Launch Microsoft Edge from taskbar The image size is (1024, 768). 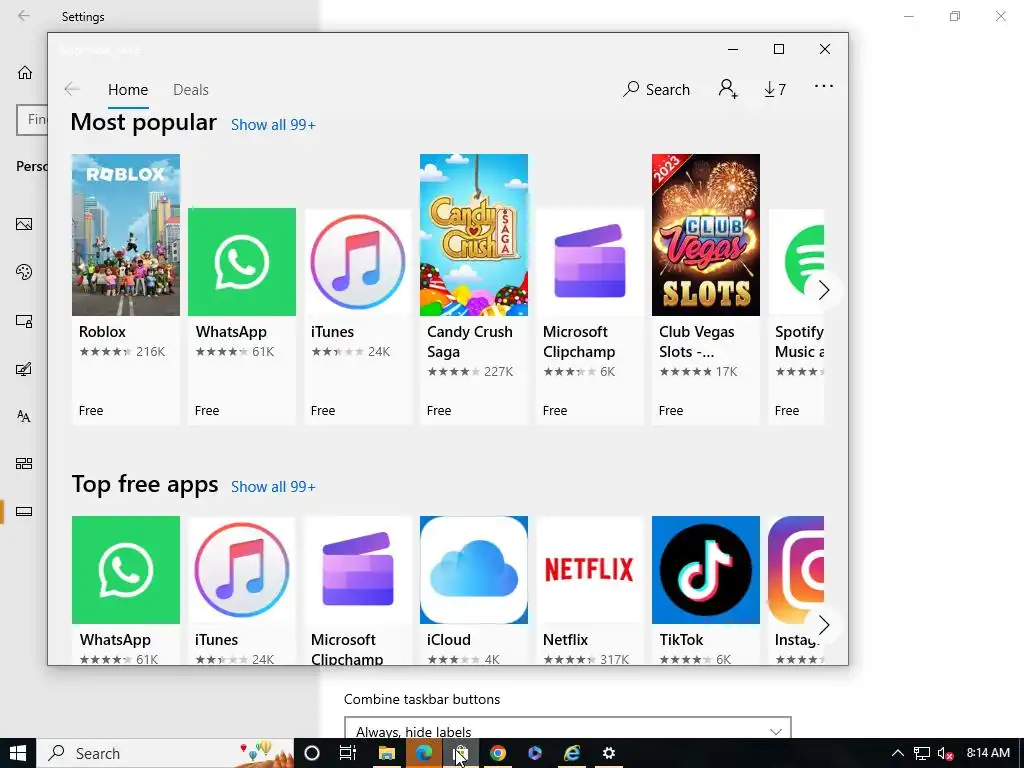(x=424, y=753)
